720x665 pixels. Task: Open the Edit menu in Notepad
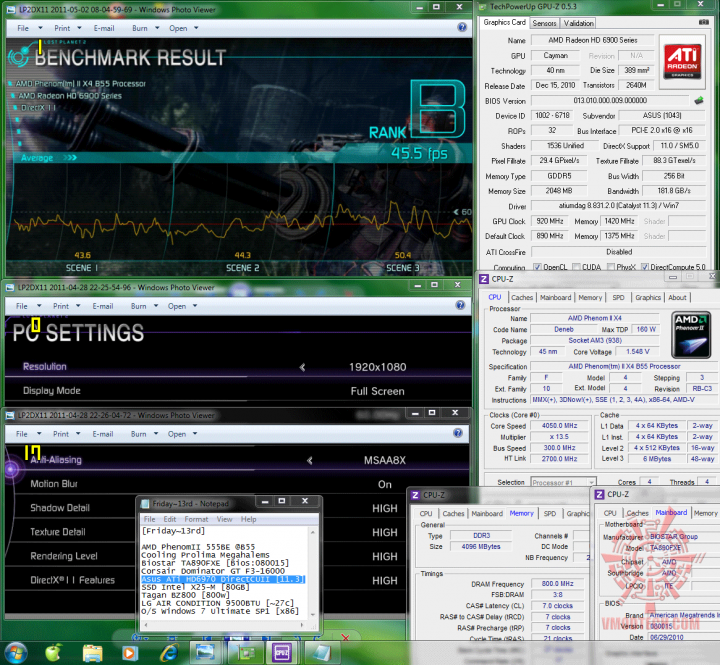coord(169,519)
